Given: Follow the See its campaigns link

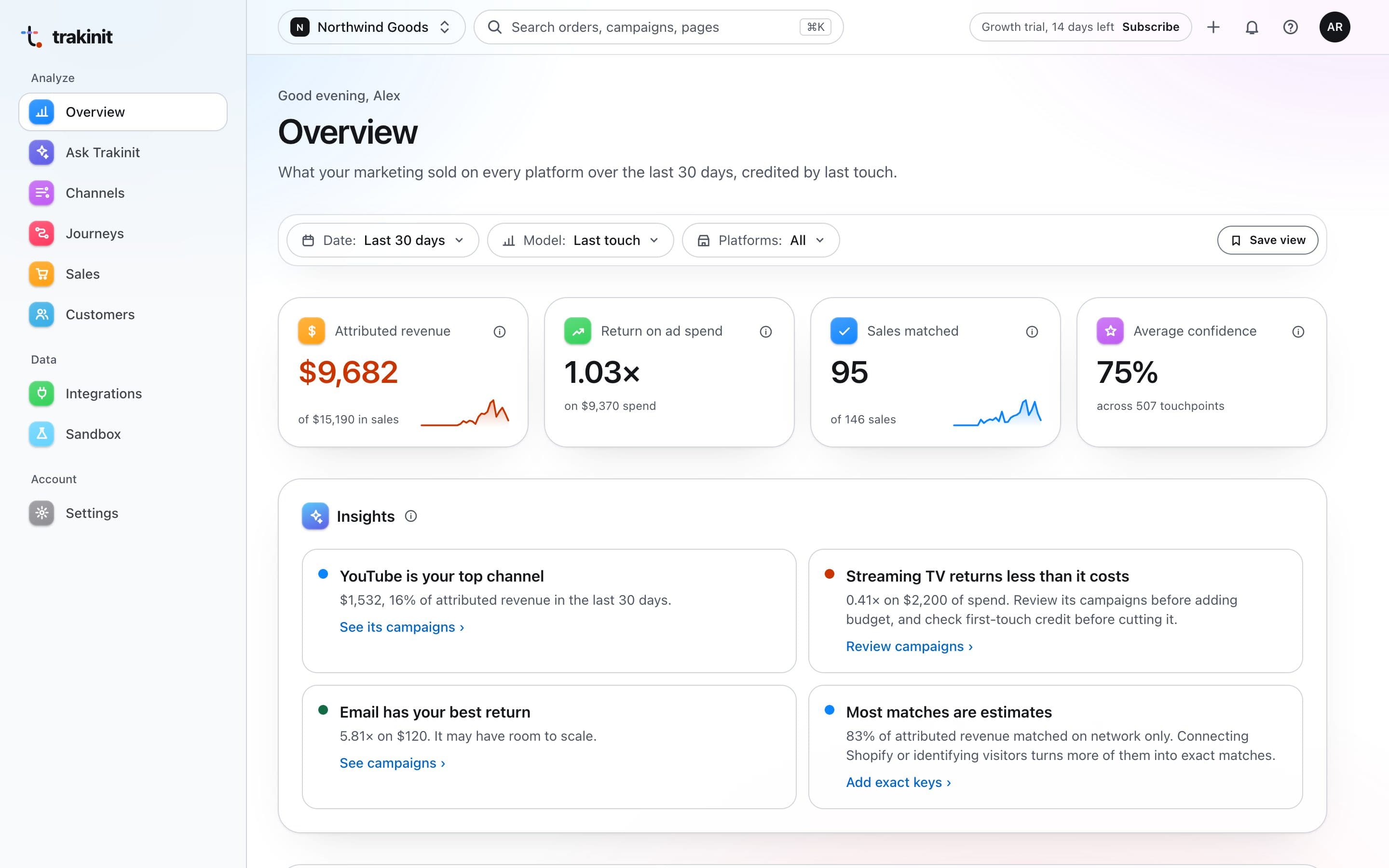Looking at the screenshot, I should click(x=402, y=627).
